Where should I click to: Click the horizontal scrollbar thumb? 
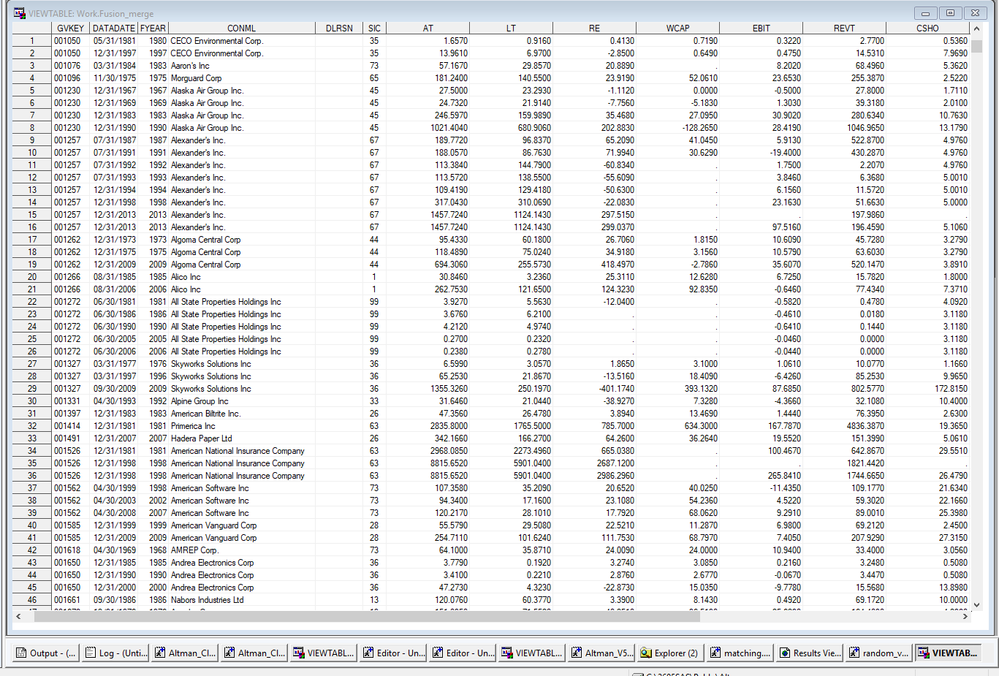366,616
